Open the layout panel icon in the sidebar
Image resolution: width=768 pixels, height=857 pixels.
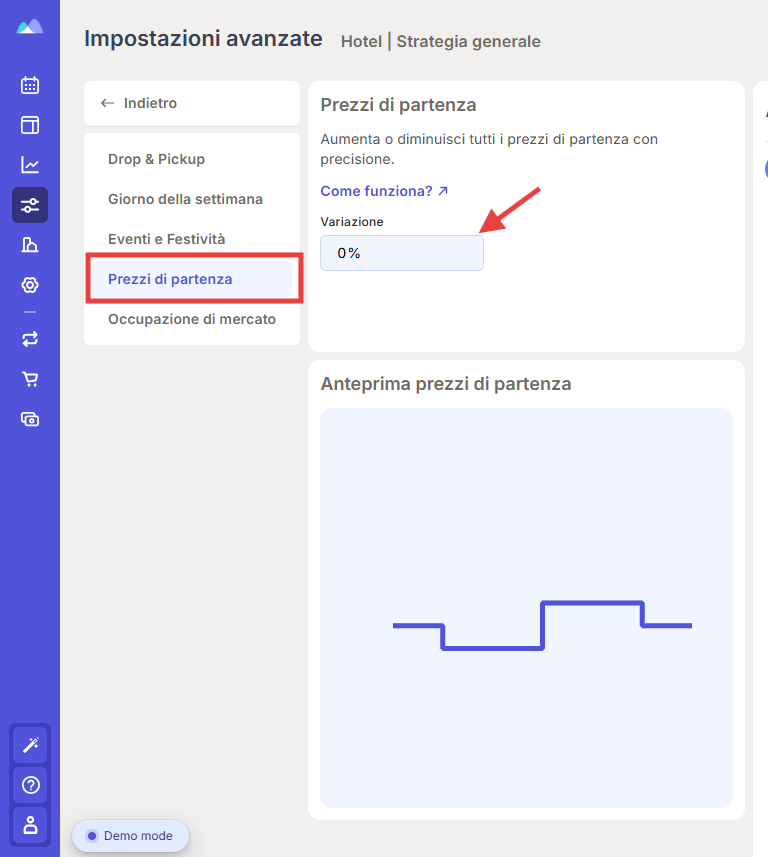coord(30,125)
